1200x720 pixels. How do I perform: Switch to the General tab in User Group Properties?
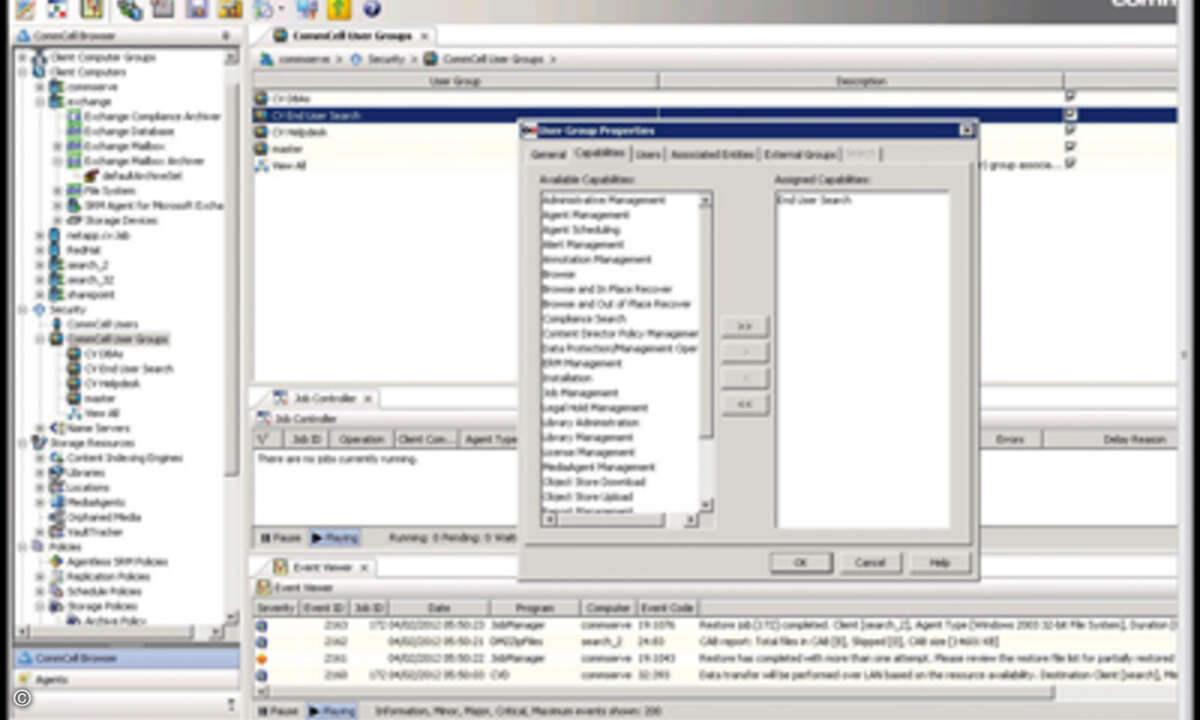[548, 155]
